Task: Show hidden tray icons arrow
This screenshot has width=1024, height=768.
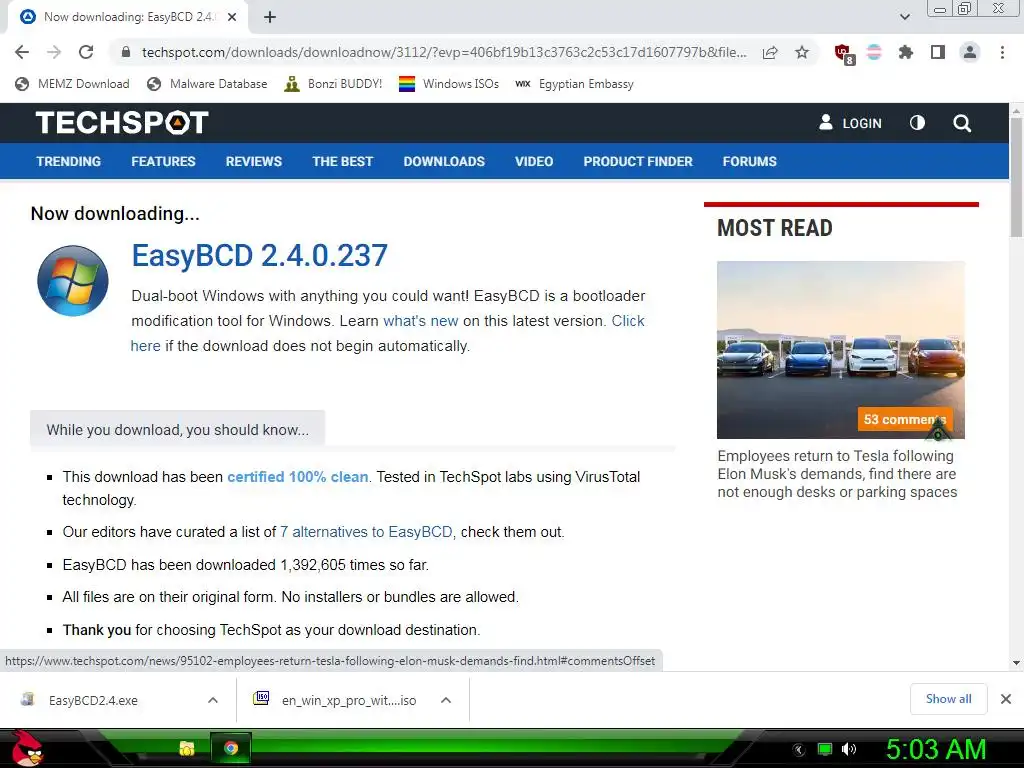Action: tap(798, 749)
